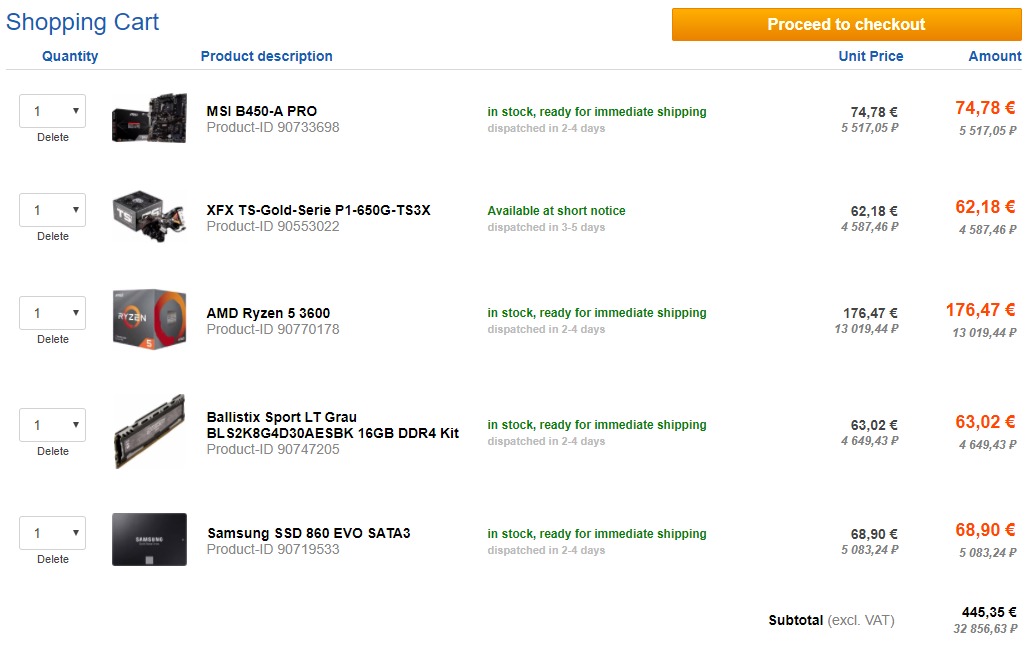Viewport: 1034px width, 649px height.
Task: Click the XFX power supply product image
Action: click(x=149, y=217)
